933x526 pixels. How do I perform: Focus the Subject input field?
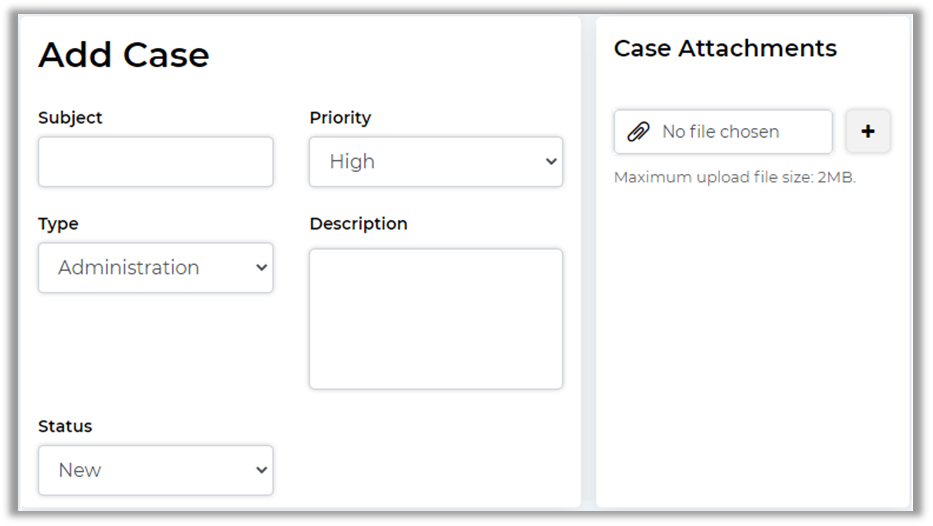click(x=155, y=162)
